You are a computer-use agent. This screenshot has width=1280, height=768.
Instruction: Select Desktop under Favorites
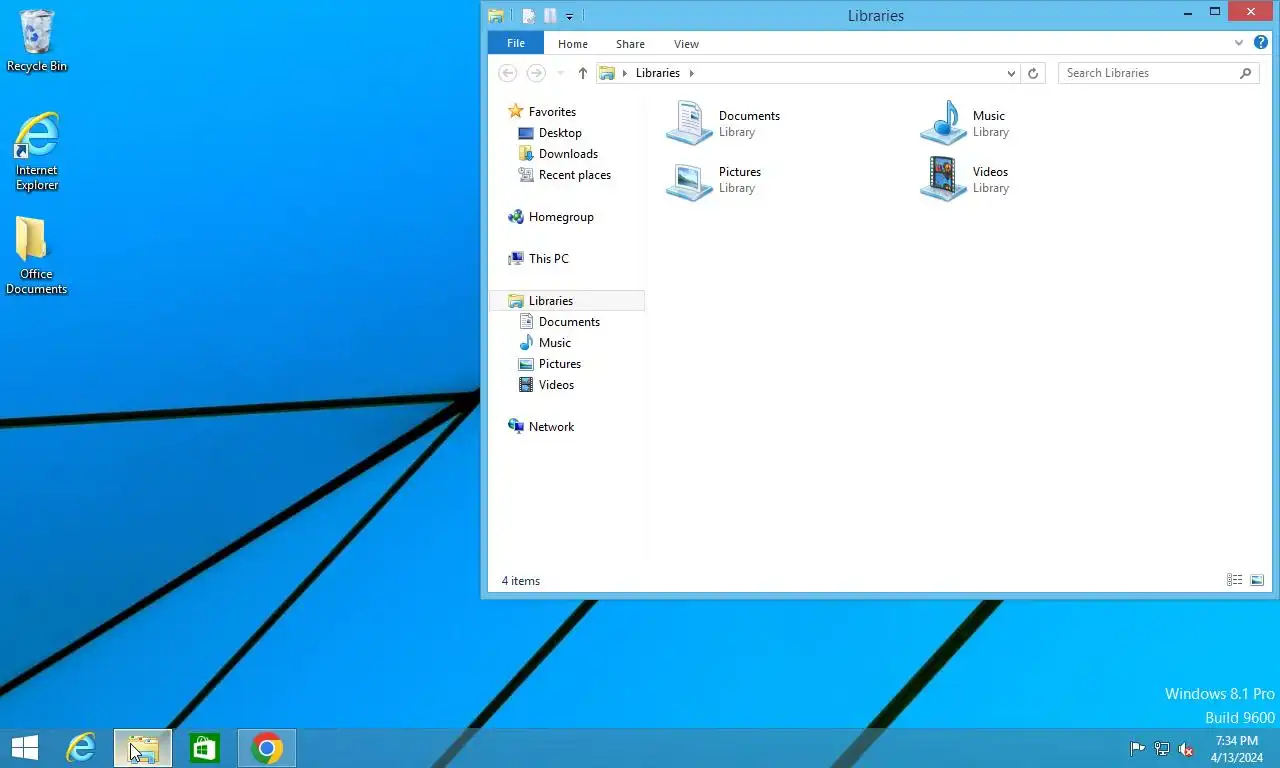550,133
